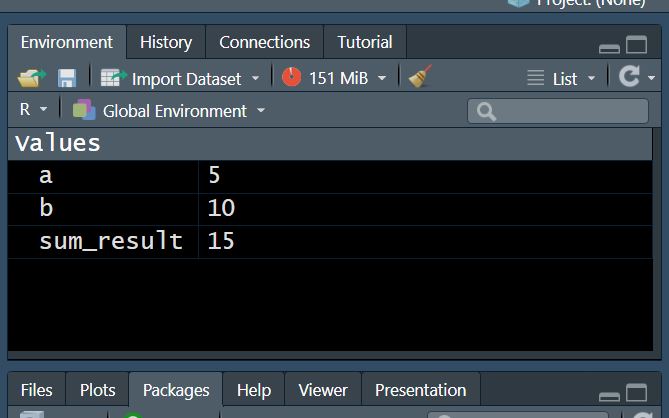Click the red memory usage pie icon
This screenshot has width=669, height=418.
coord(291,77)
